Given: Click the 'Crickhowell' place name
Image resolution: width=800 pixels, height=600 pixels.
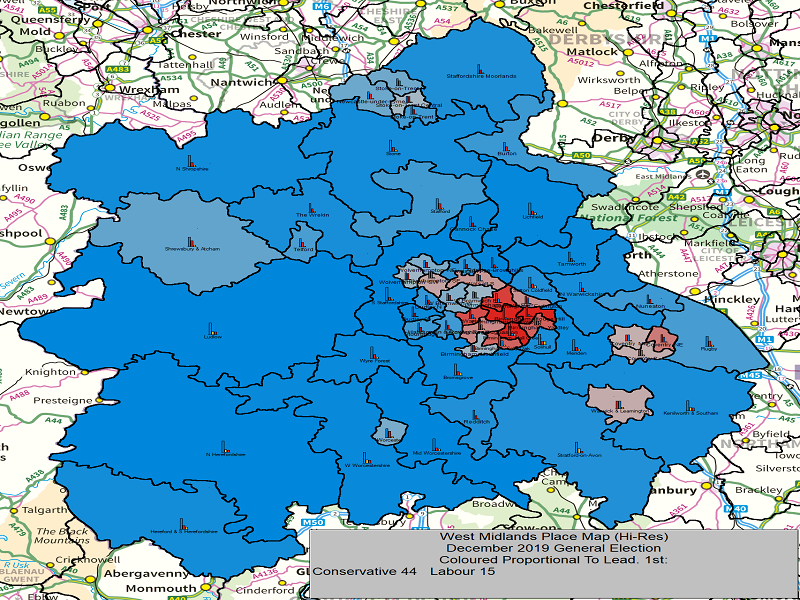Looking at the screenshot, I should click(88, 560).
